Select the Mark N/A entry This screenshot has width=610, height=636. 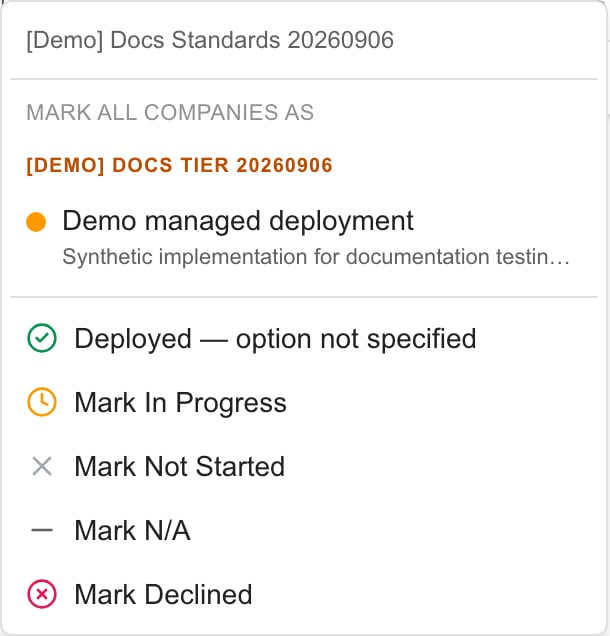[x=304, y=530]
